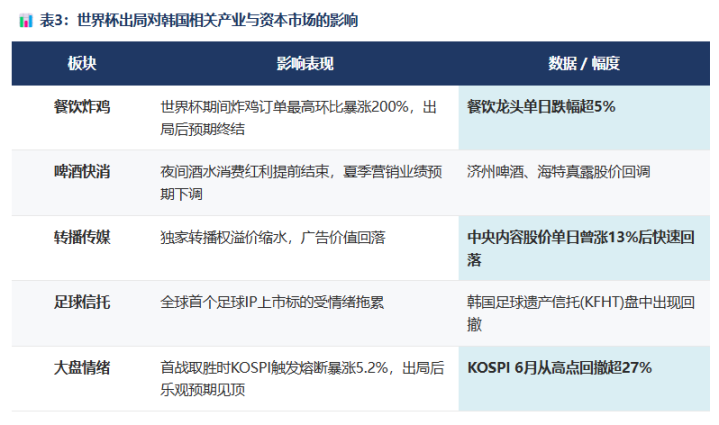Select the 大盘情绪 row label
Image resolution: width=719 pixels, height=425 pixels.
(x=82, y=368)
